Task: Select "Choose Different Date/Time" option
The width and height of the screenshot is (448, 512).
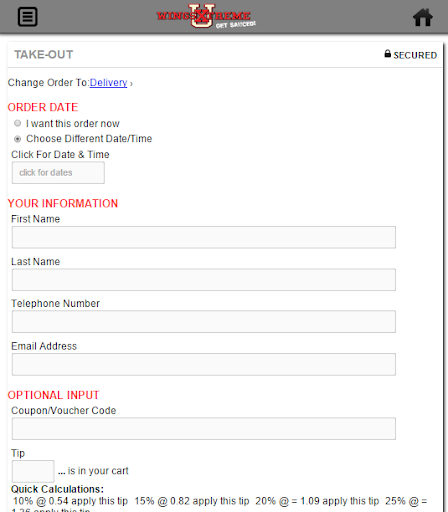Action: (18, 139)
